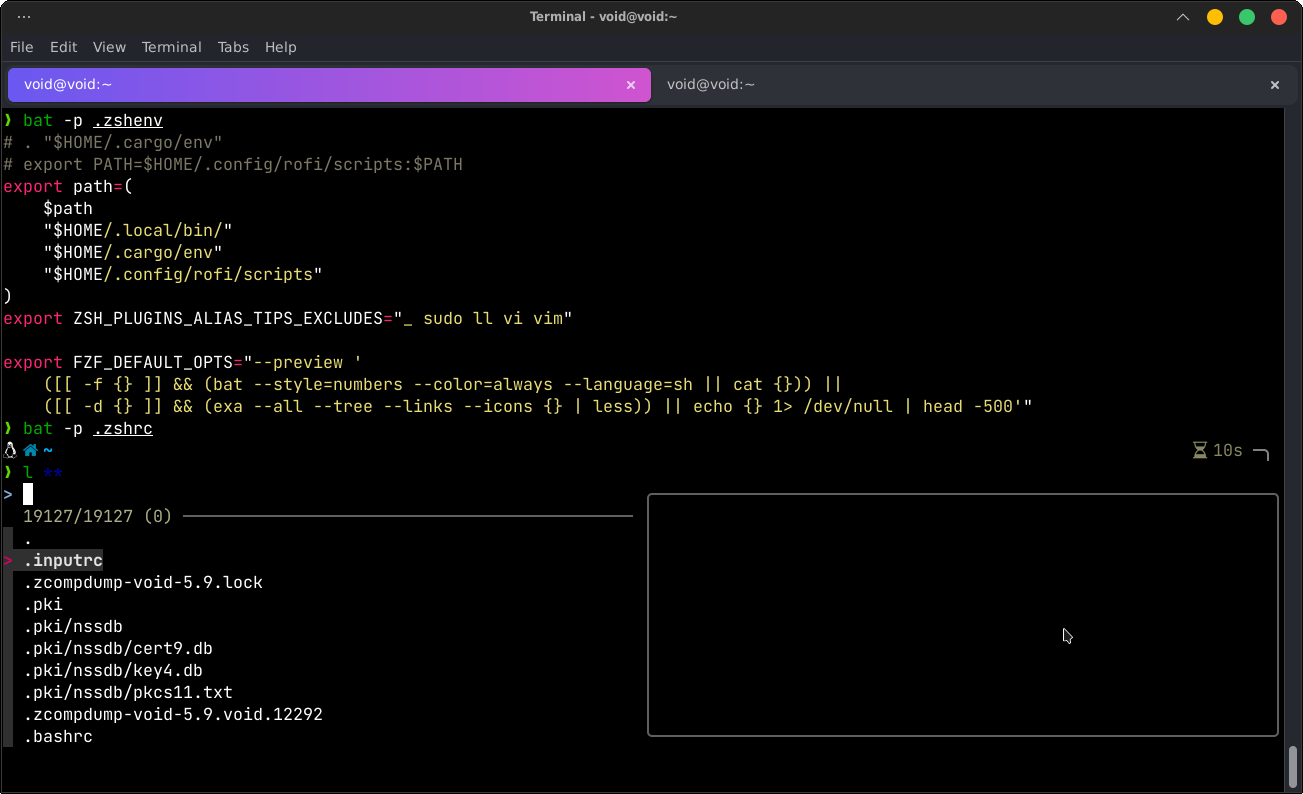Viewport: 1303px width, 794px height.
Task: Click the ellipsis icon in the title bar
Action: click(x=24, y=16)
